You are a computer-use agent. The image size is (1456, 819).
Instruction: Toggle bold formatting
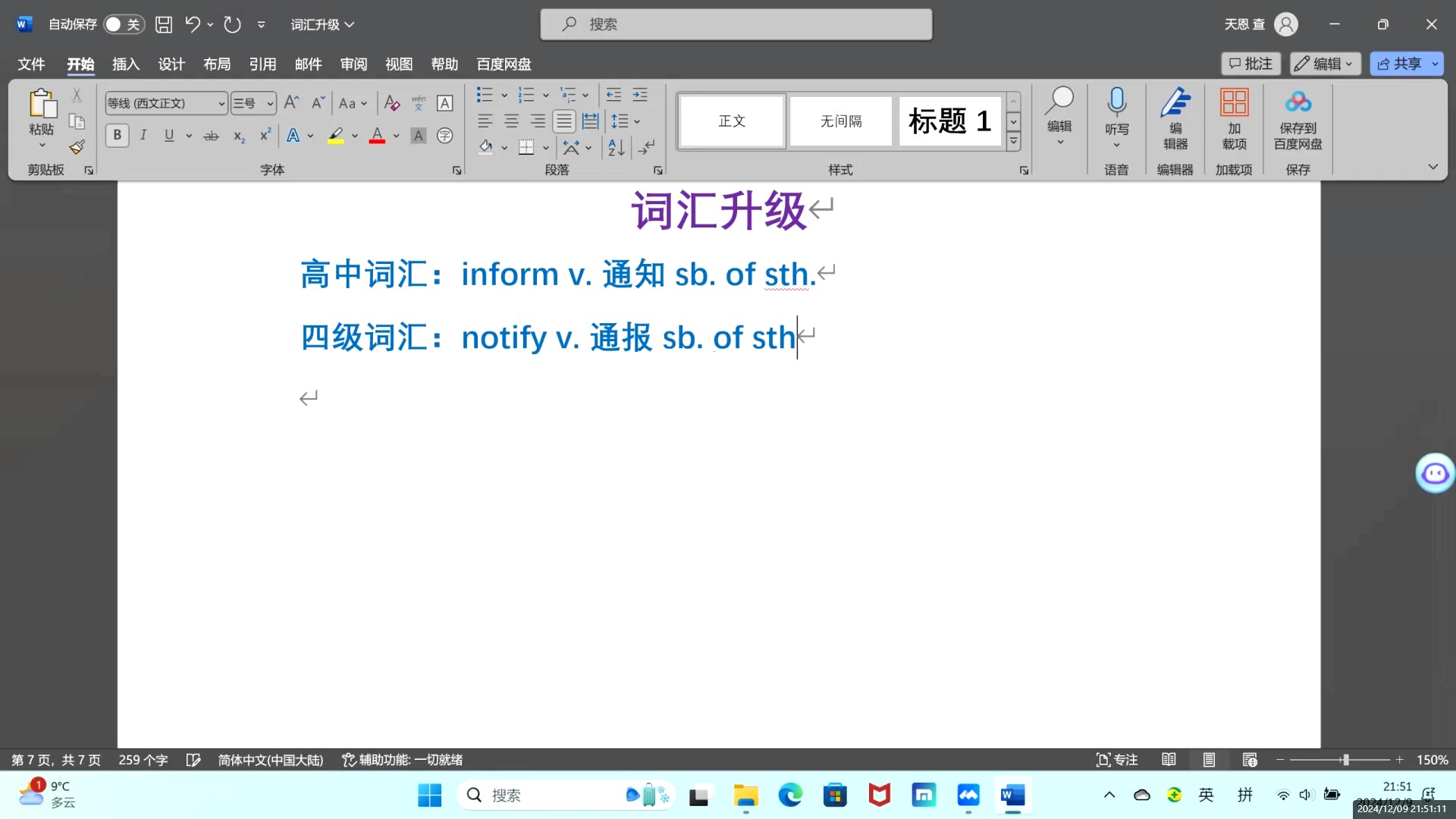coord(117,135)
